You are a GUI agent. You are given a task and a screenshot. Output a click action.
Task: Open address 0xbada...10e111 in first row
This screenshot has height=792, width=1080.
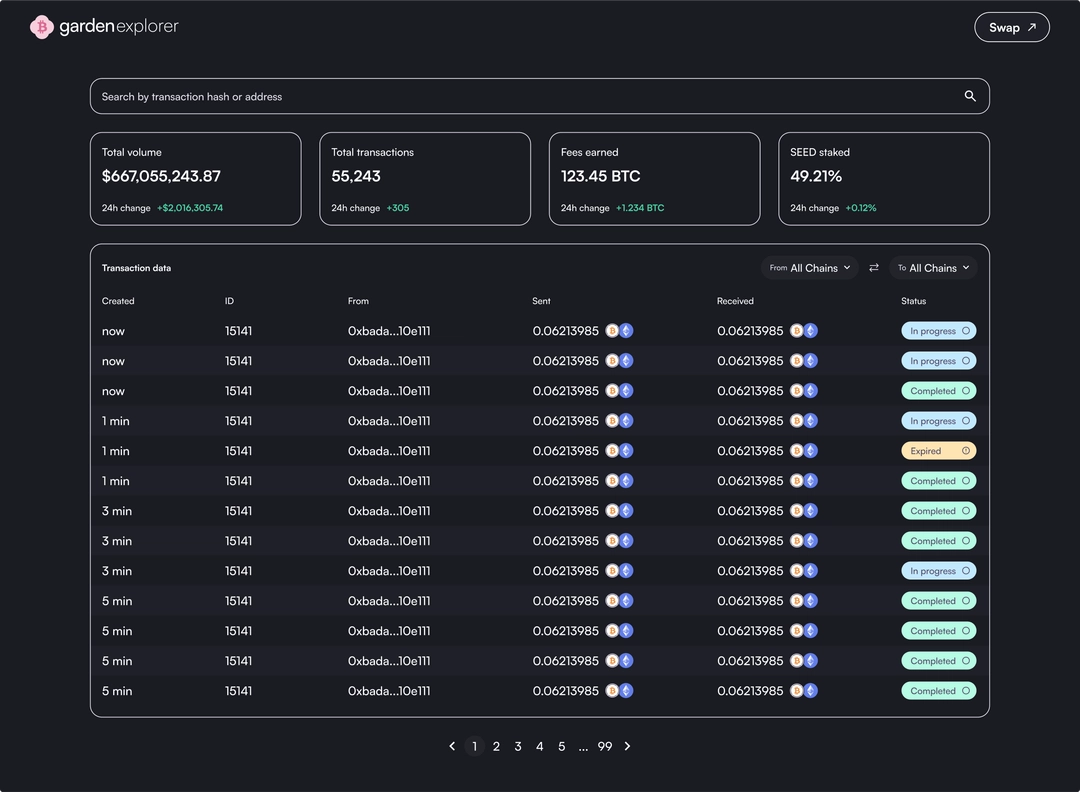[x=388, y=331]
